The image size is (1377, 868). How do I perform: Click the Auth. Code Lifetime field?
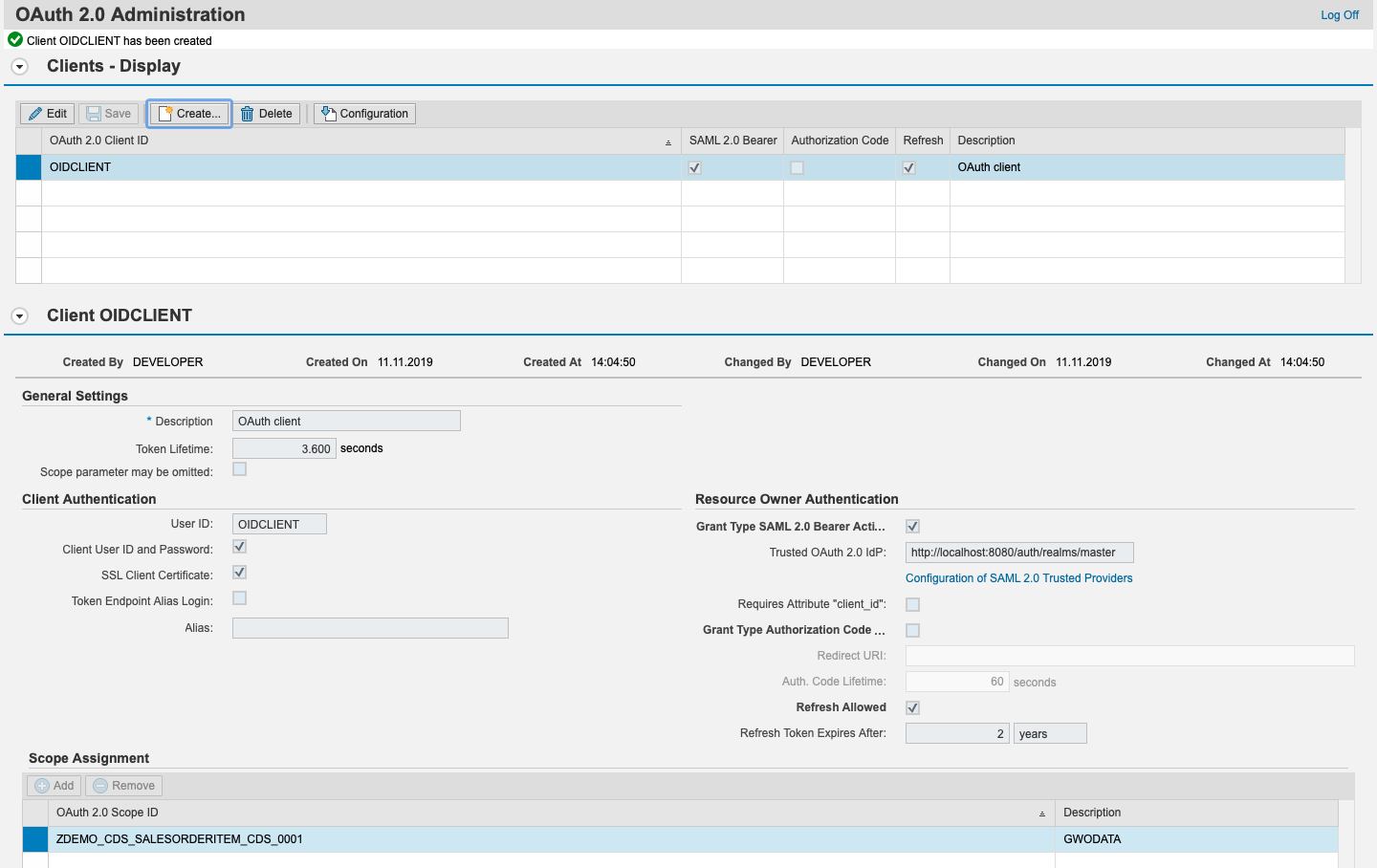[957, 682]
